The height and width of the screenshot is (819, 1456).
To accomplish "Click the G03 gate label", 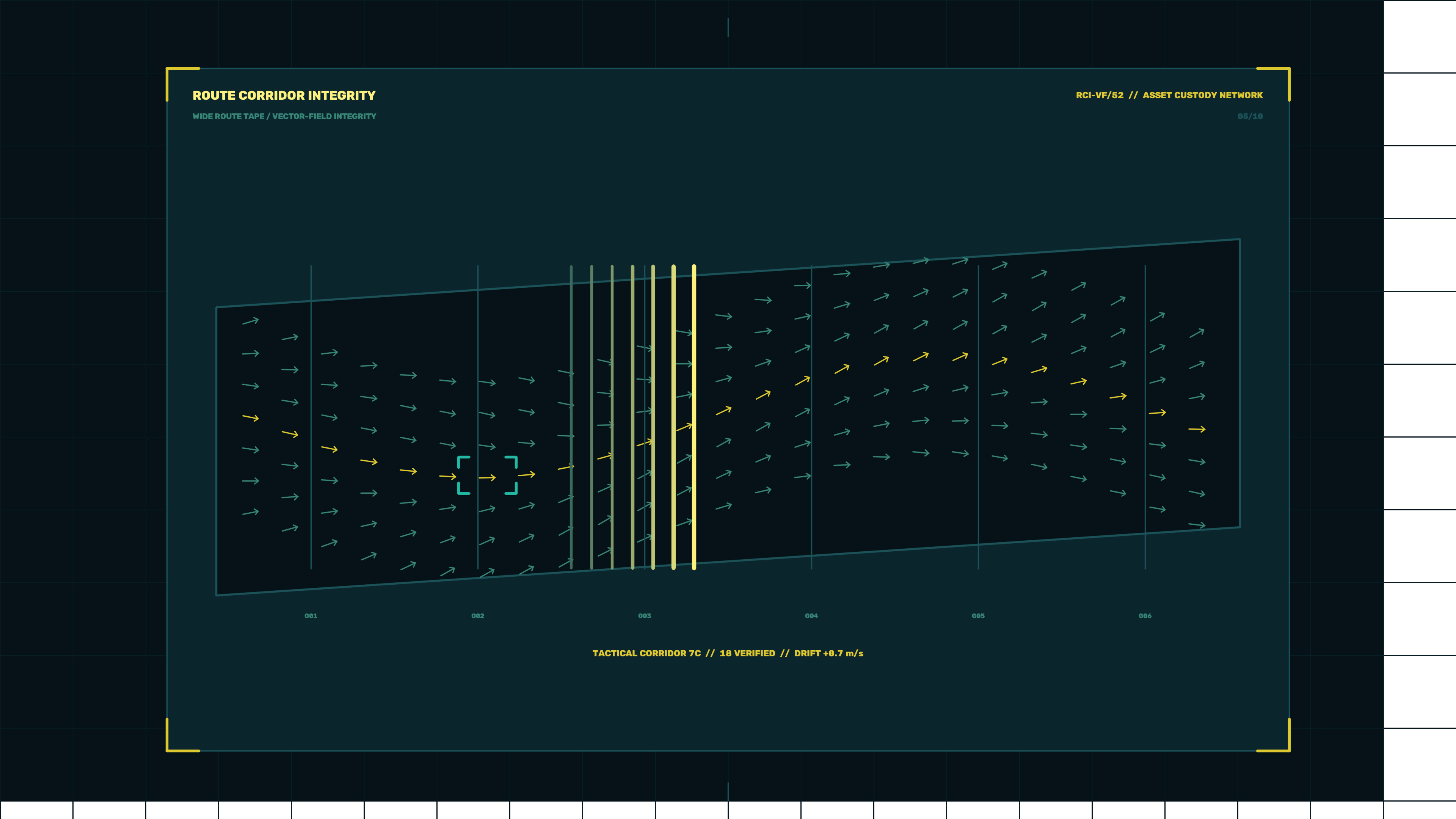I will 644,615.
